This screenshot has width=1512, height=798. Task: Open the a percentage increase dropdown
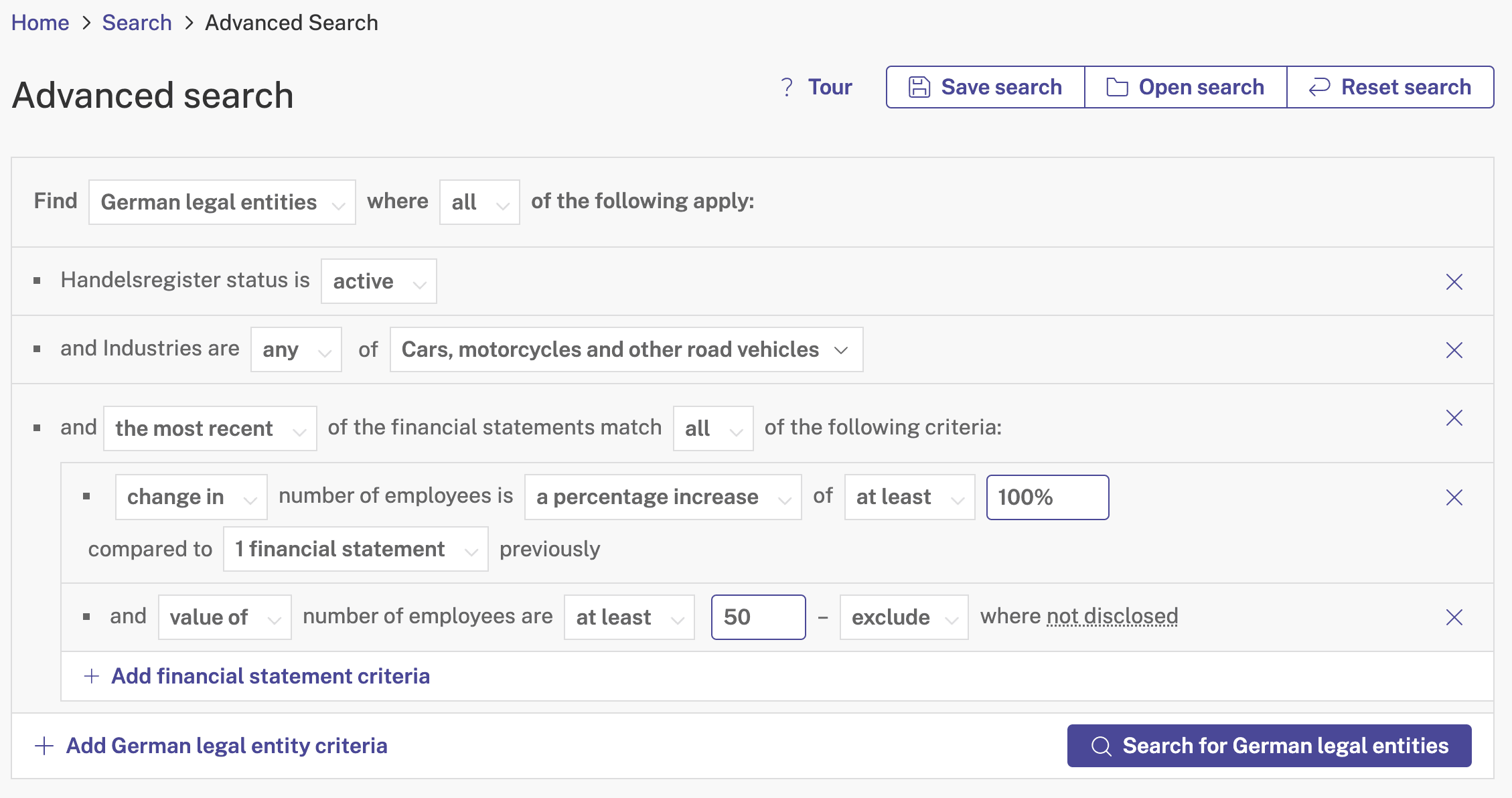pos(663,497)
